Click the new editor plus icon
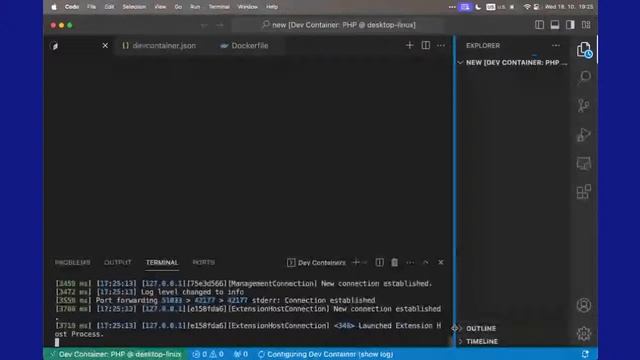 click(409, 45)
